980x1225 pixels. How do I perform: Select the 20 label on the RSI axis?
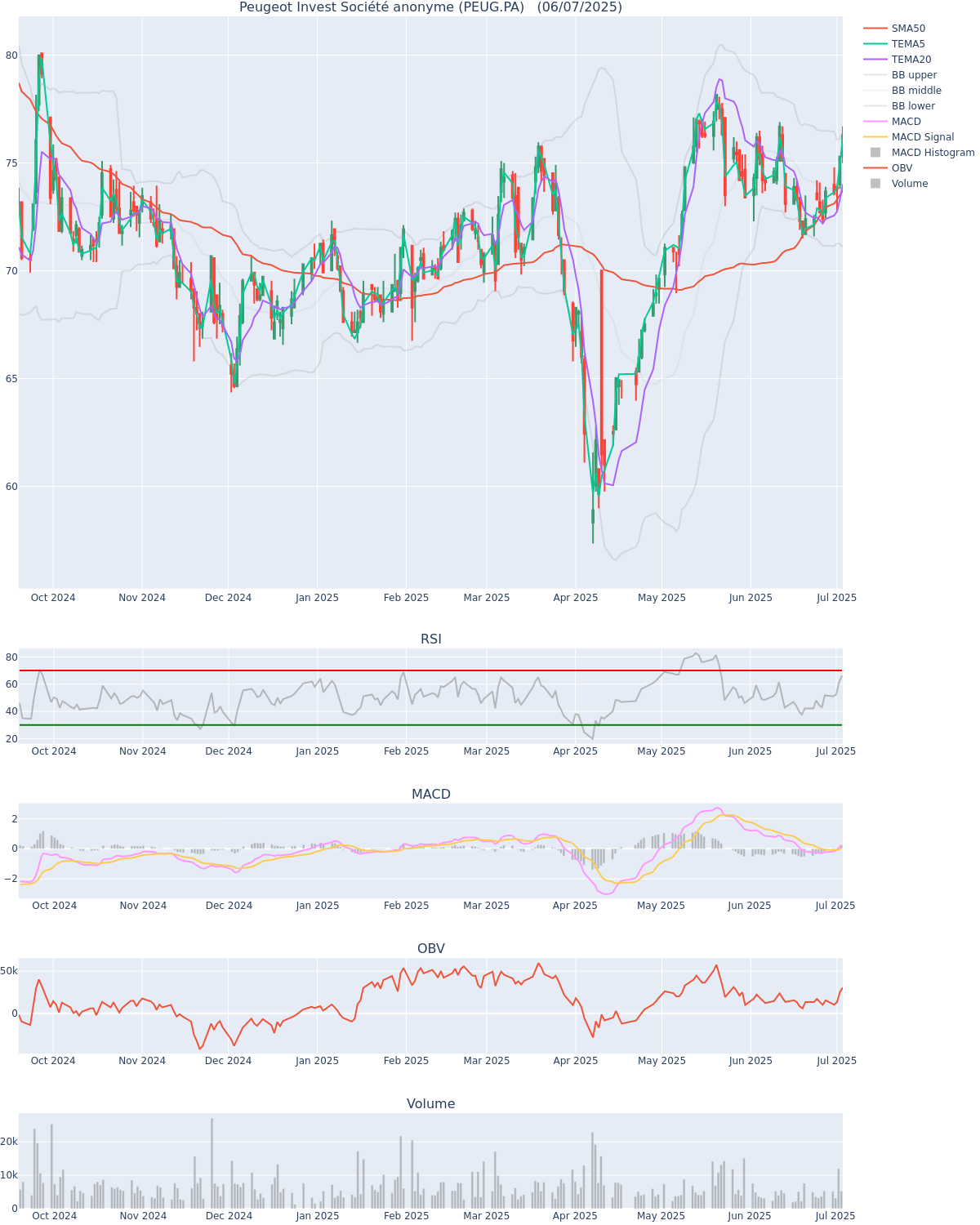point(11,739)
